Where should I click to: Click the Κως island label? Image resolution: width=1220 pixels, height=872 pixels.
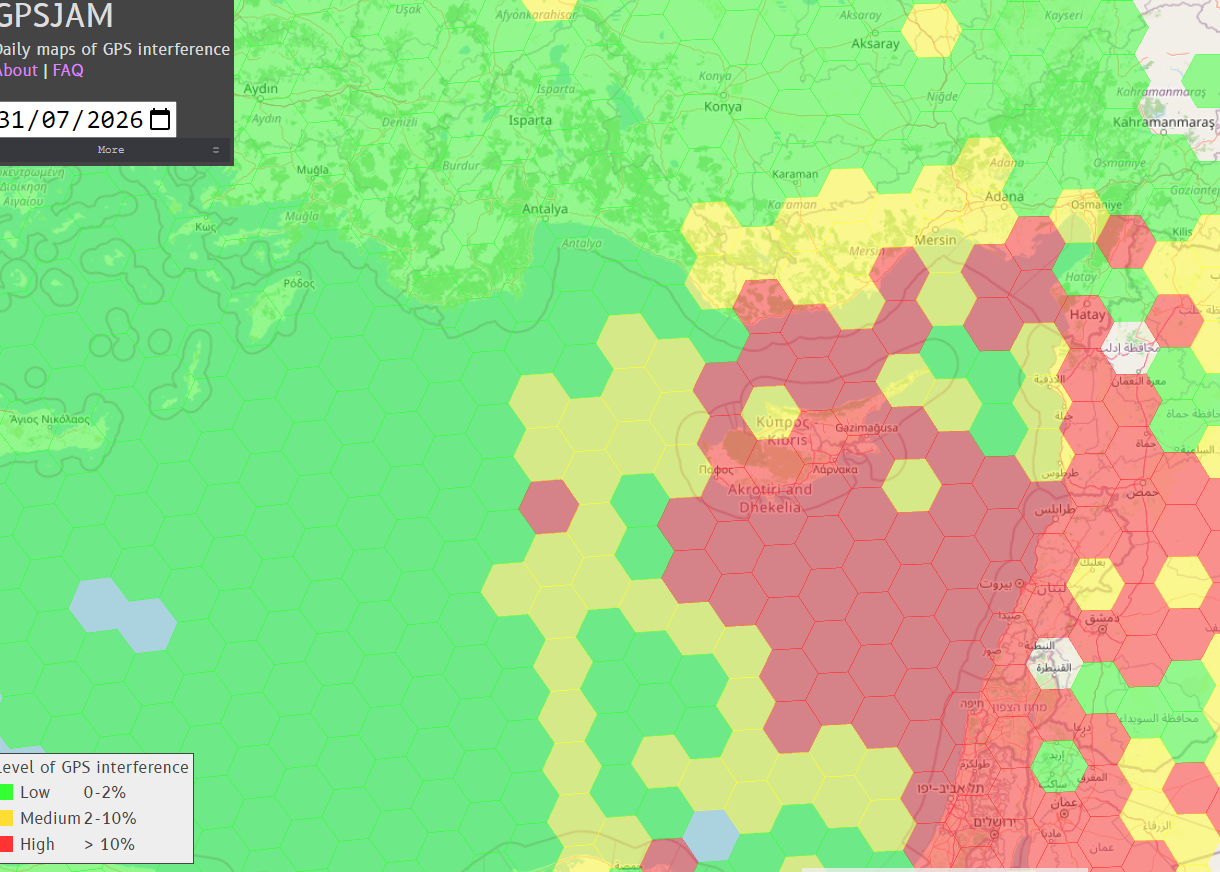[x=206, y=227]
